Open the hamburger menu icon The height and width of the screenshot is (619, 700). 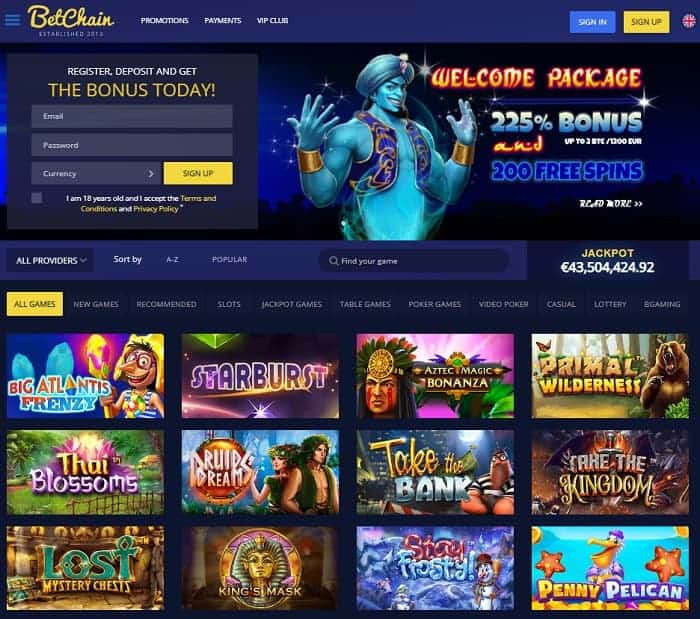click(x=12, y=20)
